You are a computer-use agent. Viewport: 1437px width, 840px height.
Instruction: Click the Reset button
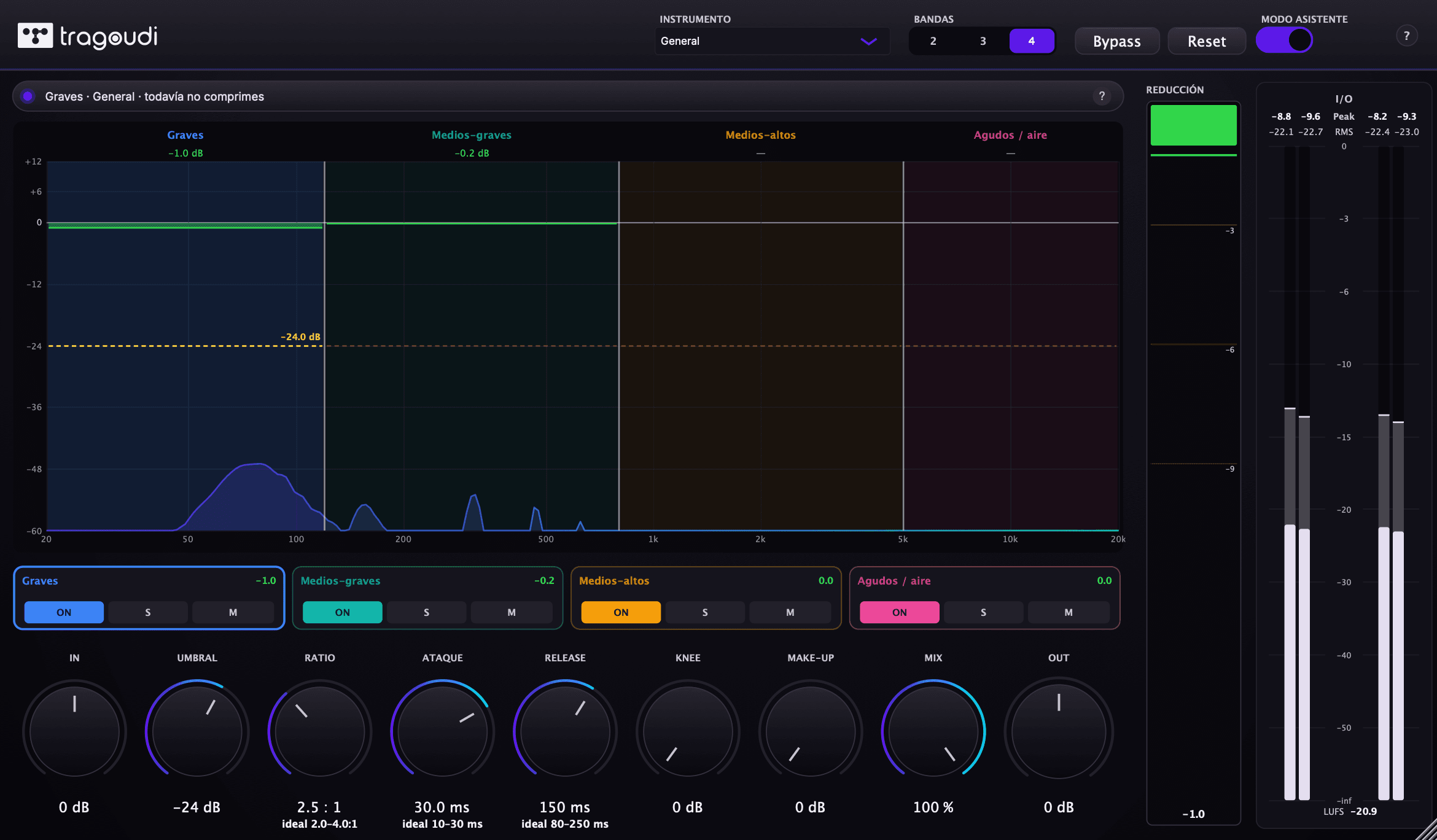[1206, 41]
